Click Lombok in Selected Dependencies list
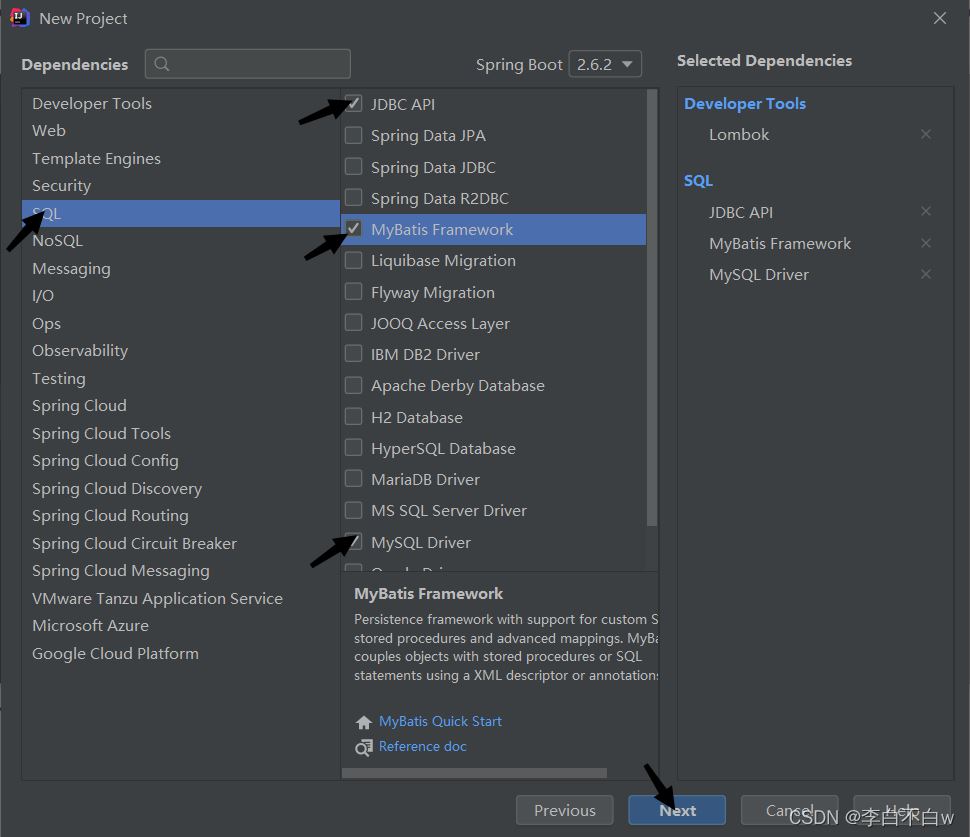The image size is (970, 837). pyautogui.click(x=739, y=134)
